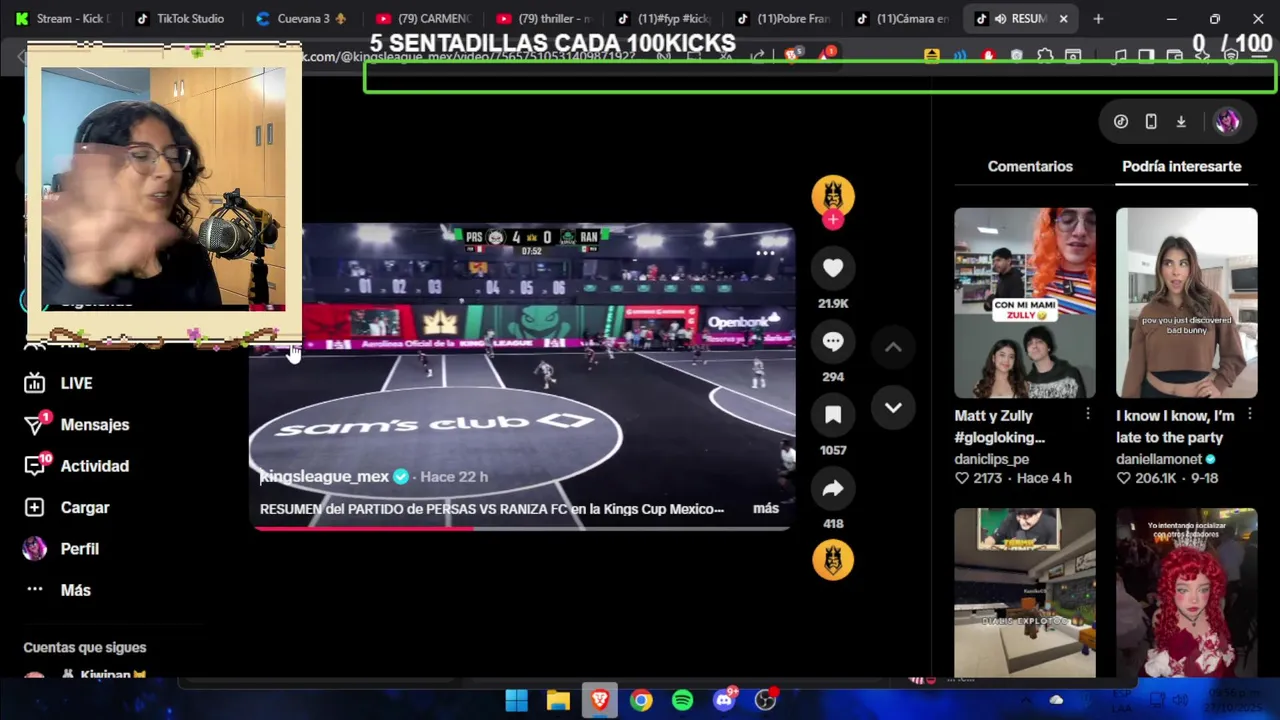Switch to the Comentarios tab
Screen dimensions: 1280x720
[1030, 166]
